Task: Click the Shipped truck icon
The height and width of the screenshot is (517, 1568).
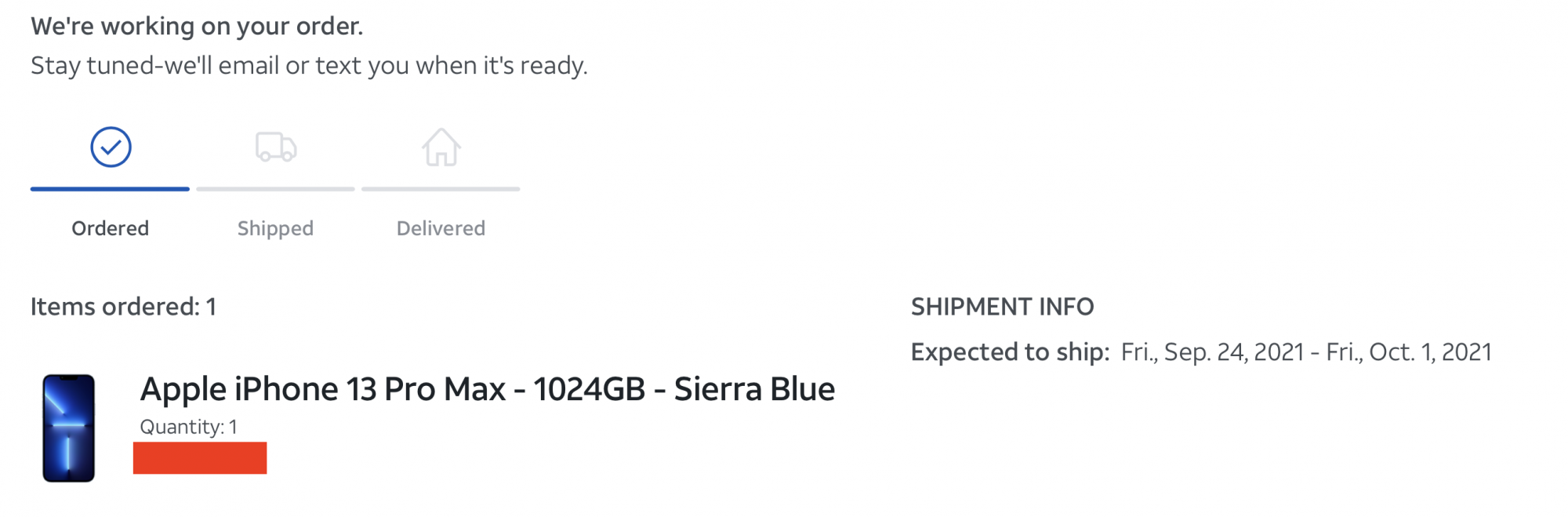Action: pyautogui.click(x=276, y=147)
